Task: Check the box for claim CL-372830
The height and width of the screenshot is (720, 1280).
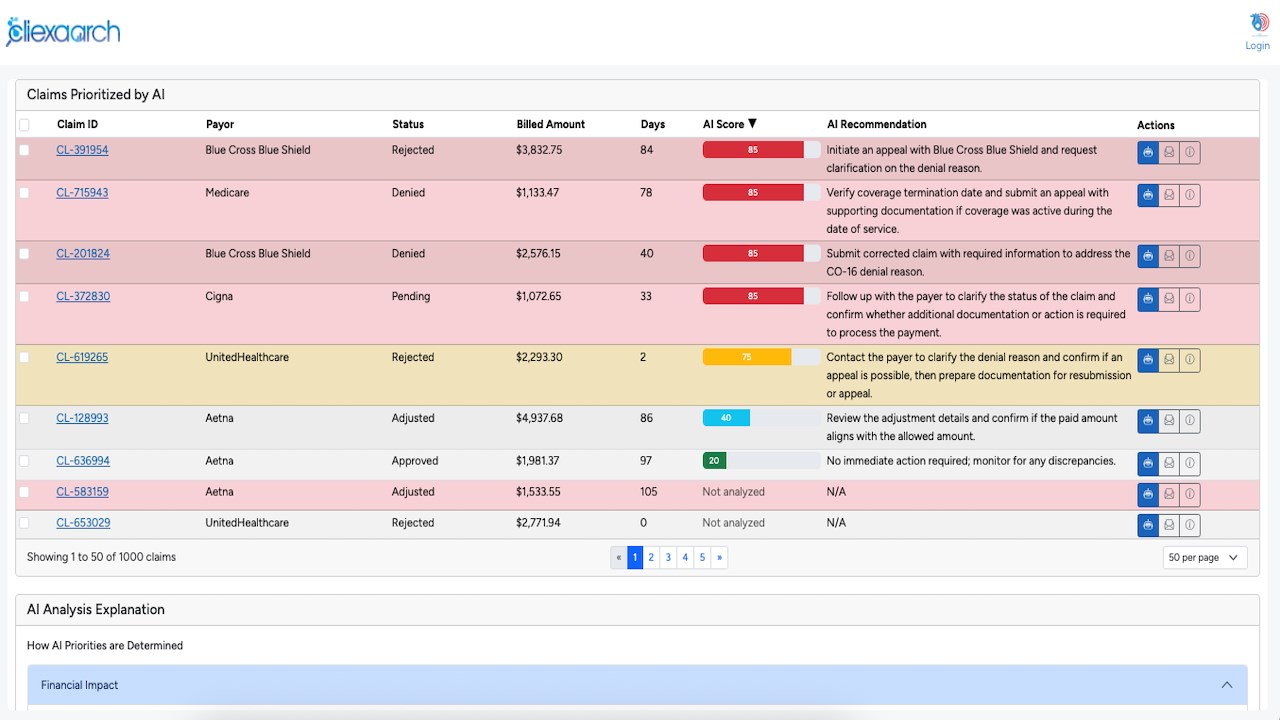Action: pos(24,297)
